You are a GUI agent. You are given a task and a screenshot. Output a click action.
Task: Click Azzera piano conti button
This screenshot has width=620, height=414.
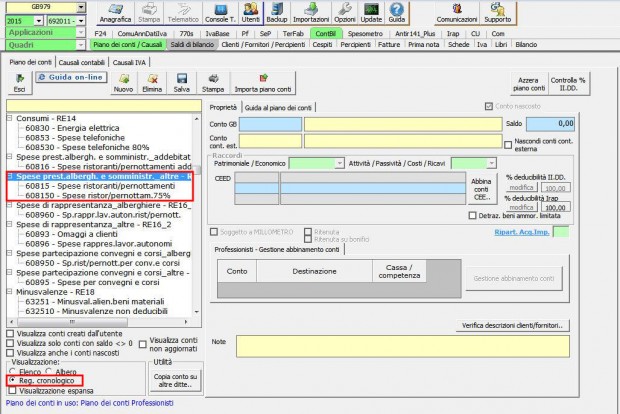529,84
